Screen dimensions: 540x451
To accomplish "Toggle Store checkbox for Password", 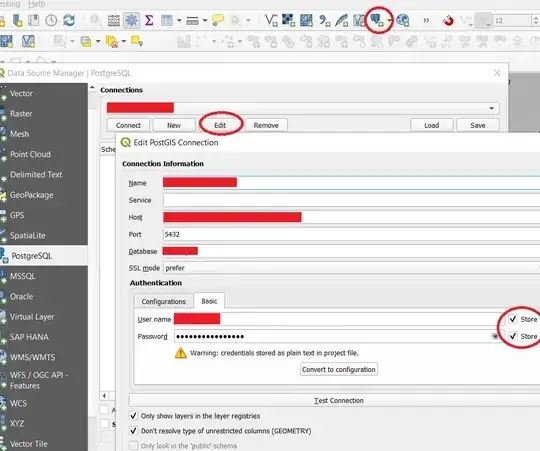I will pyautogui.click(x=513, y=336).
